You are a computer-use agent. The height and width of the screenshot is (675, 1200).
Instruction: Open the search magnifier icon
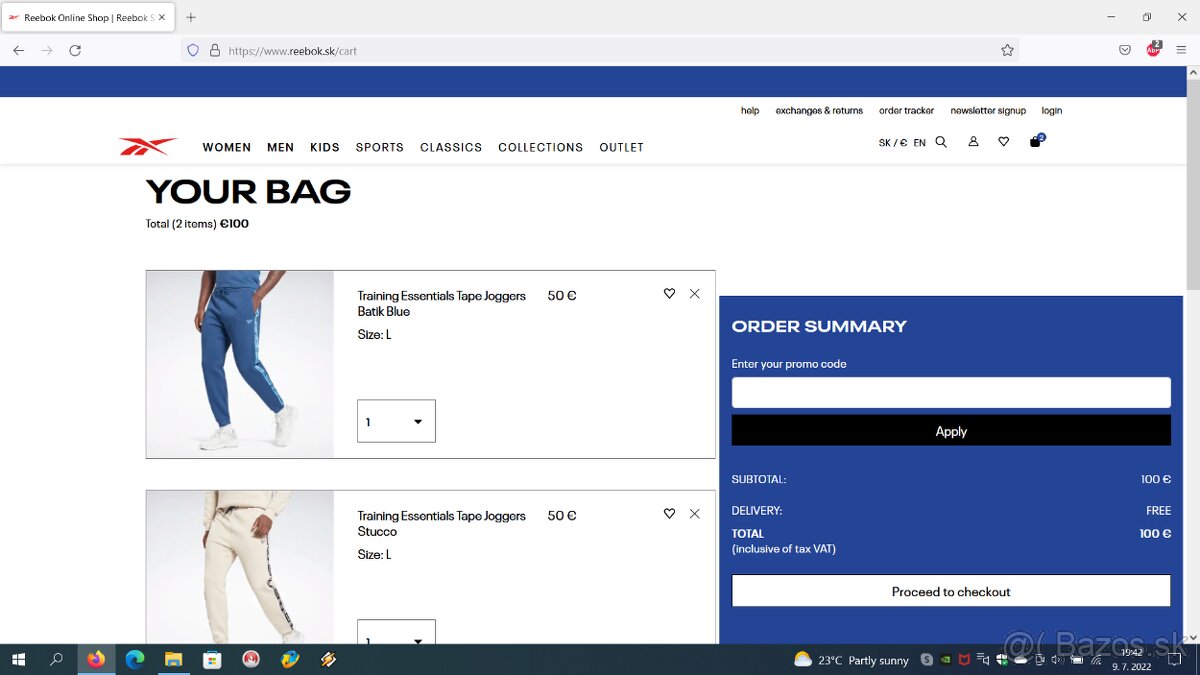tap(941, 142)
